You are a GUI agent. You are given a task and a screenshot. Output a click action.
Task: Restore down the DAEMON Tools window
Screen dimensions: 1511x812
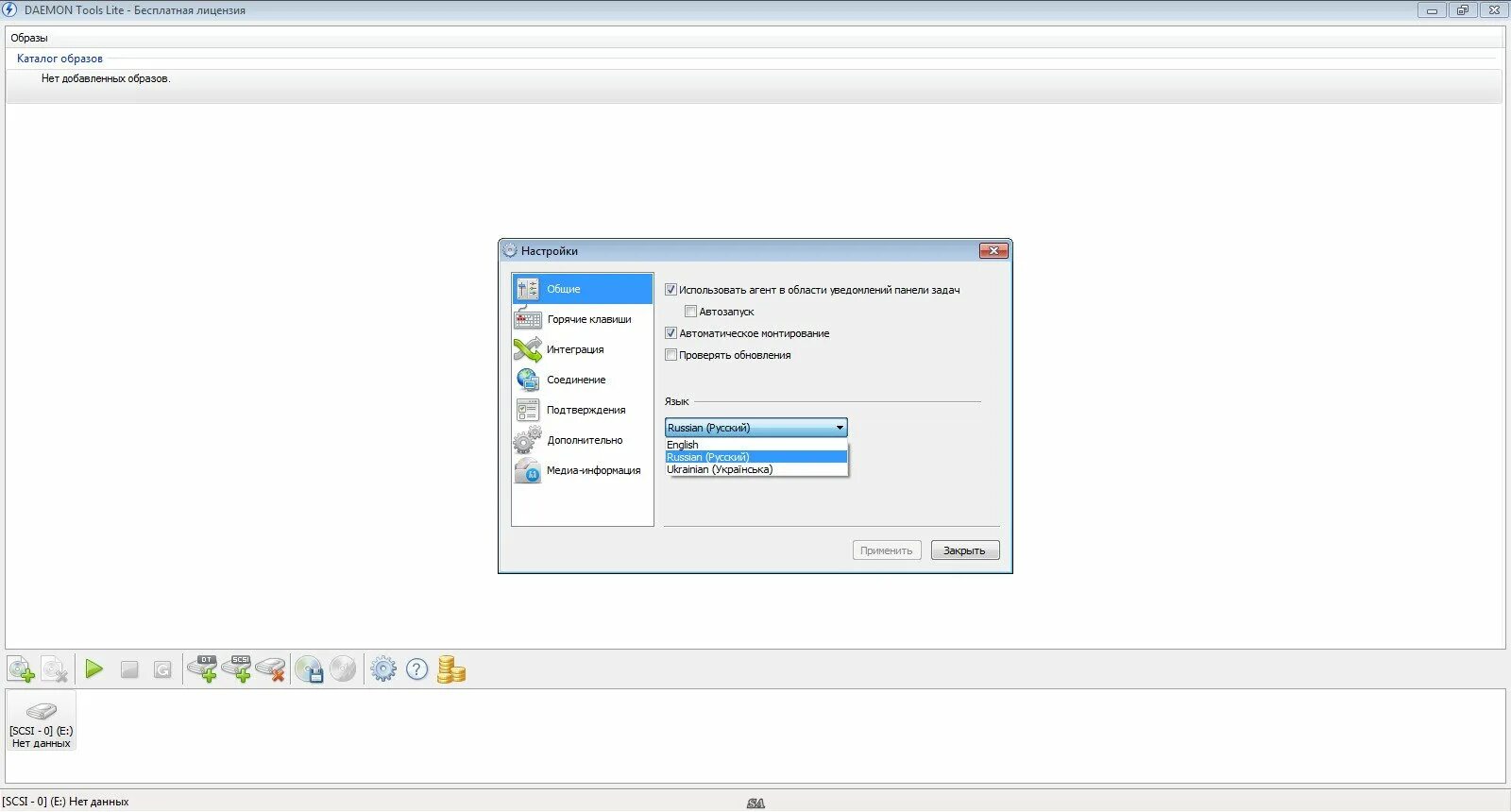point(1464,10)
